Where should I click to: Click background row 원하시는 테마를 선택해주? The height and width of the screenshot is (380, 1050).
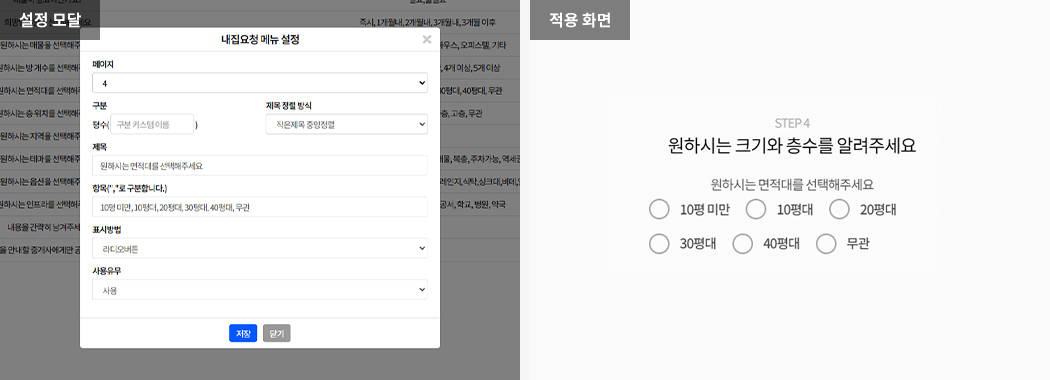[40, 159]
